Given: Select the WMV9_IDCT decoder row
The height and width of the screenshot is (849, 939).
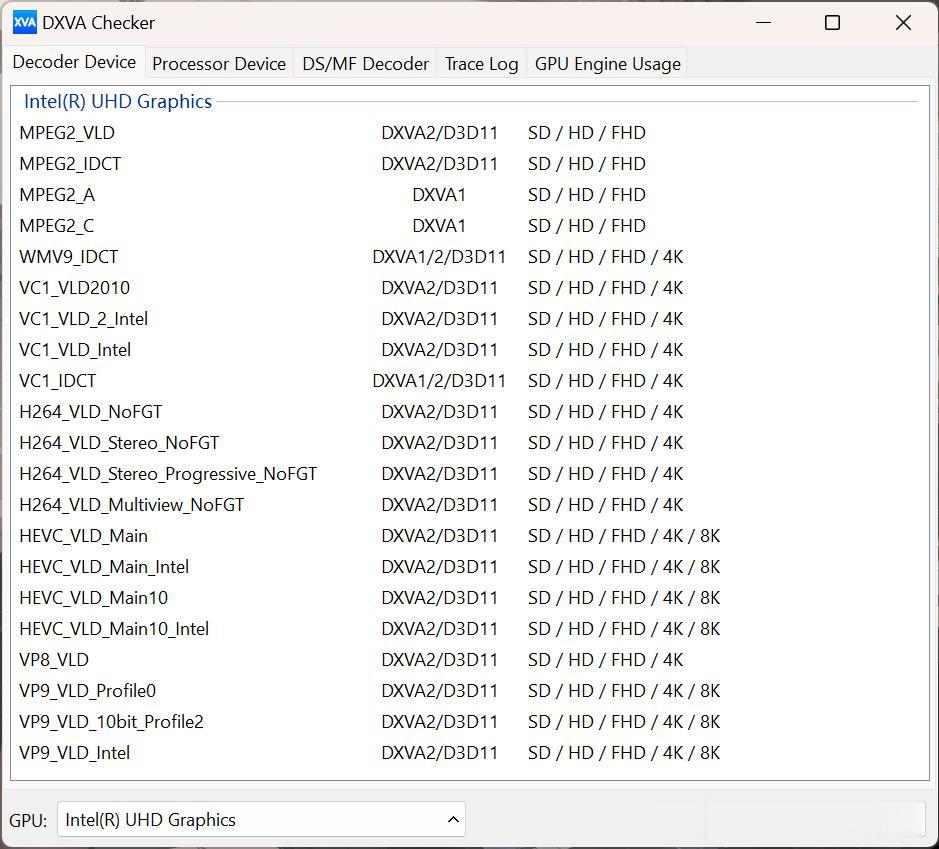Looking at the screenshot, I should pyautogui.click(x=470, y=257).
